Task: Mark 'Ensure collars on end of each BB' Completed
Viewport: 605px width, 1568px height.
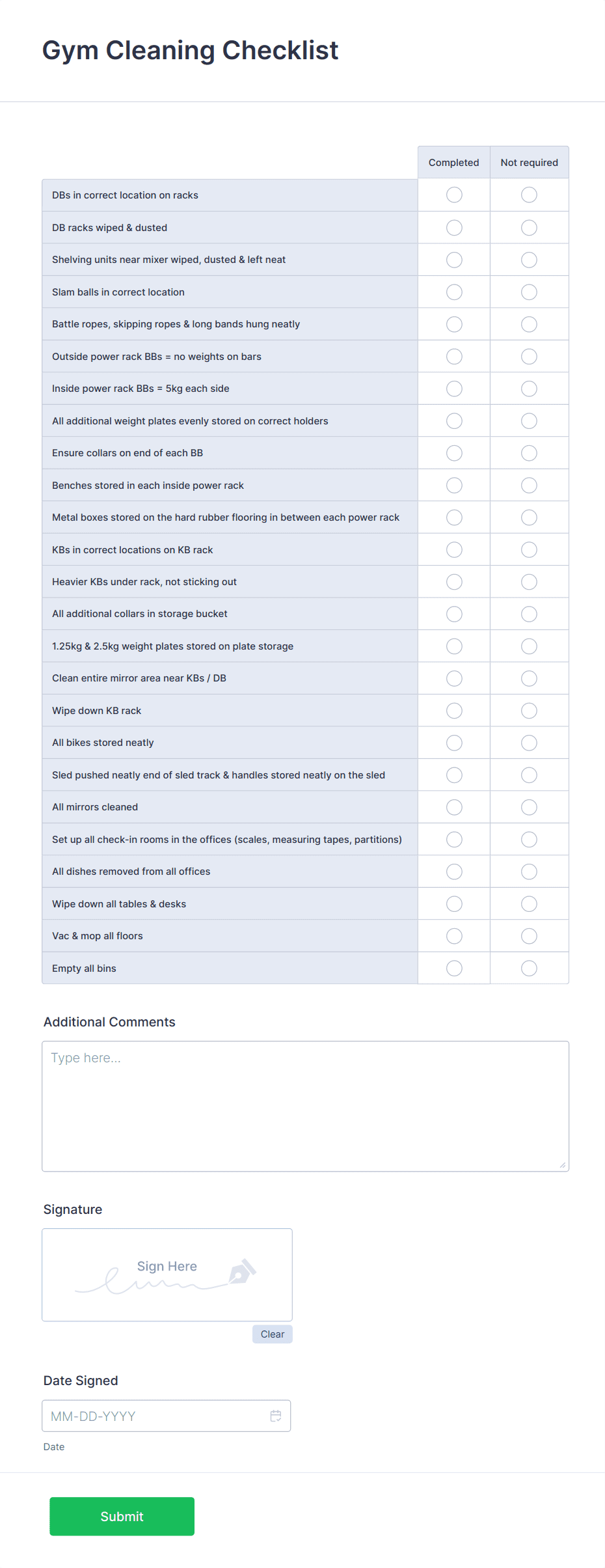Action: 453,452
